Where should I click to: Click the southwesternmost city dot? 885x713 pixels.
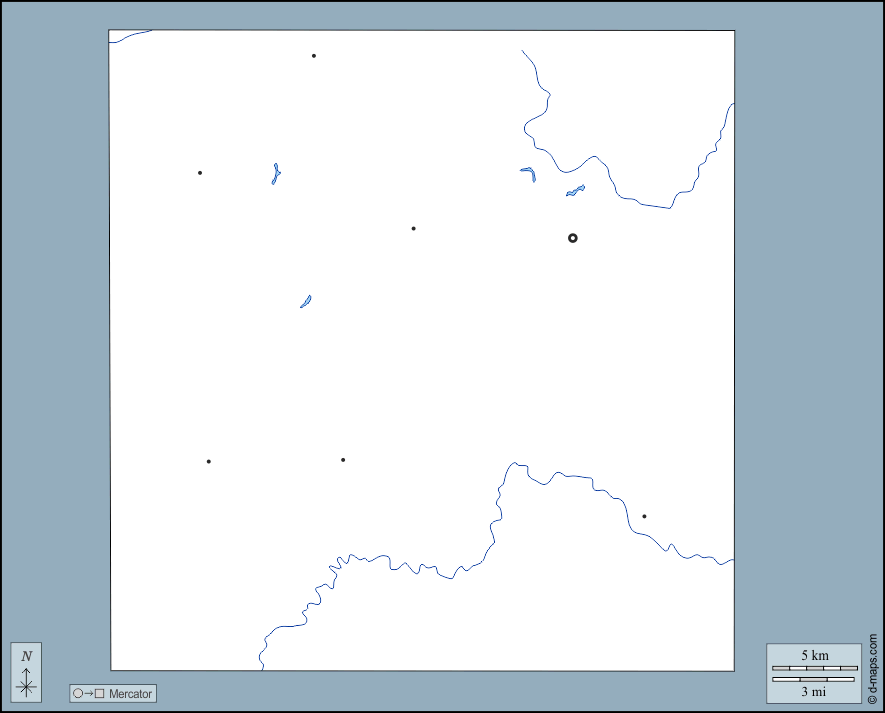pyautogui.click(x=208, y=462)
